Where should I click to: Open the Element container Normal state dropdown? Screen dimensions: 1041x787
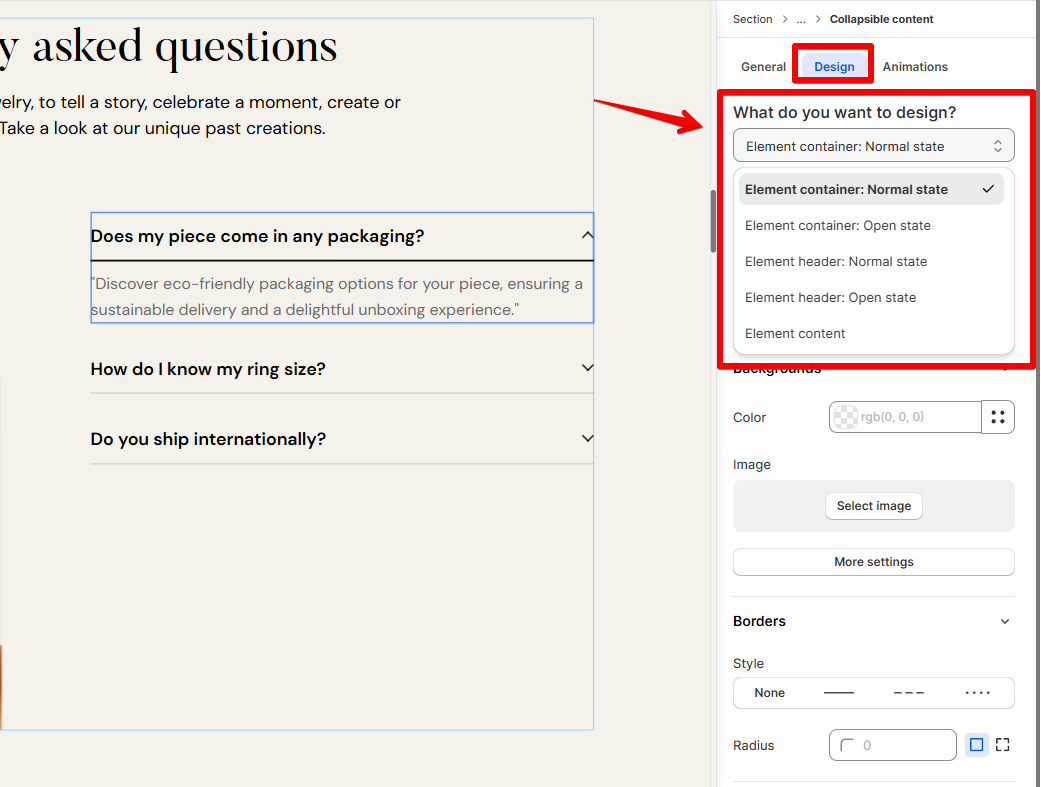coord(874,146)
